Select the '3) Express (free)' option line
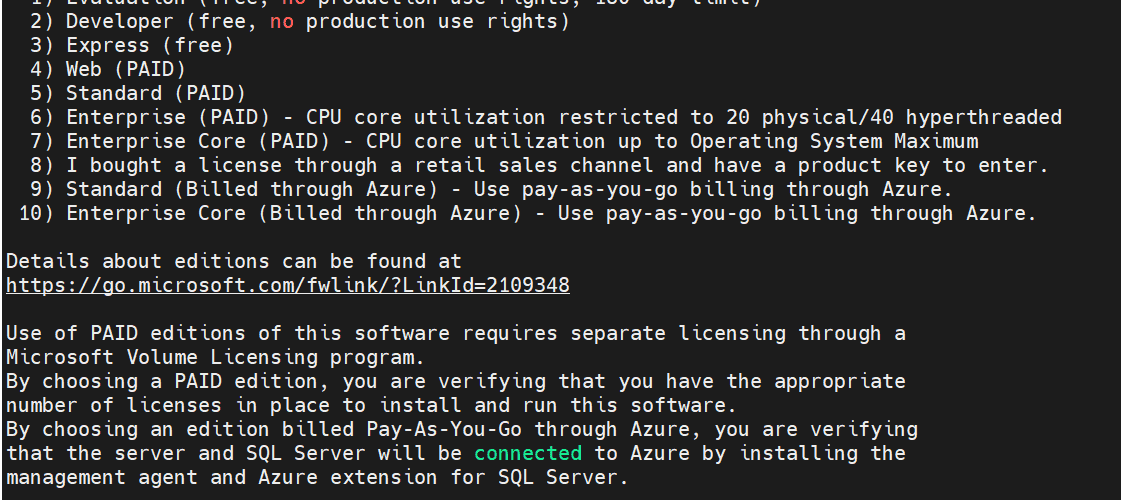Image resolution: width=1121 pixels, height=500 pixels. click(x=132, y=45)
